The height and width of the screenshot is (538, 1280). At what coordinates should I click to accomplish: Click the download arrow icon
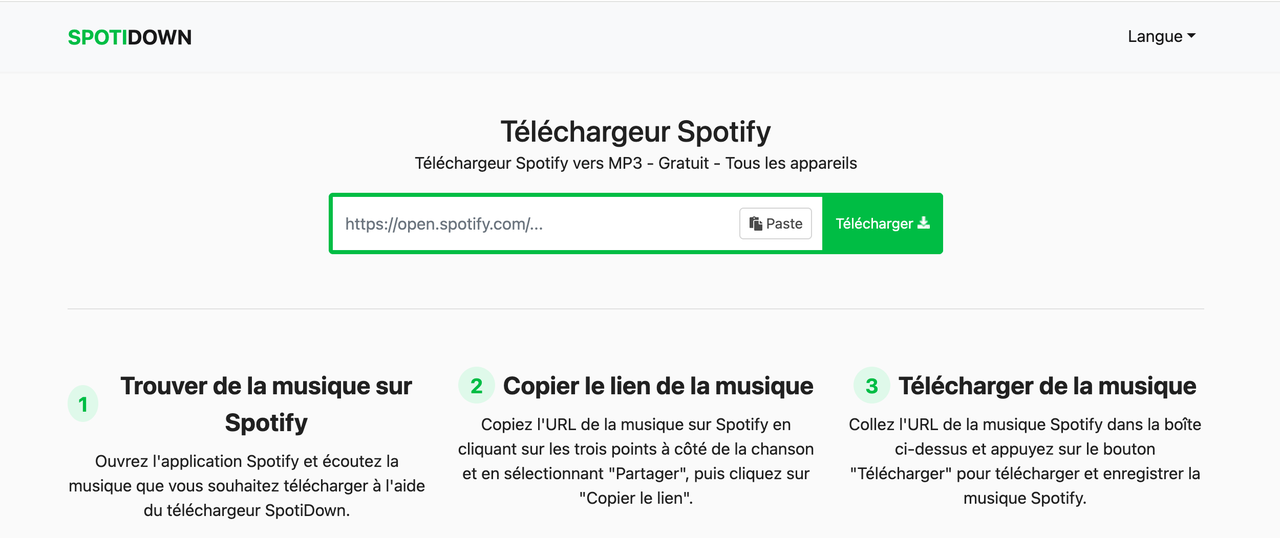(x=923, y=223)
